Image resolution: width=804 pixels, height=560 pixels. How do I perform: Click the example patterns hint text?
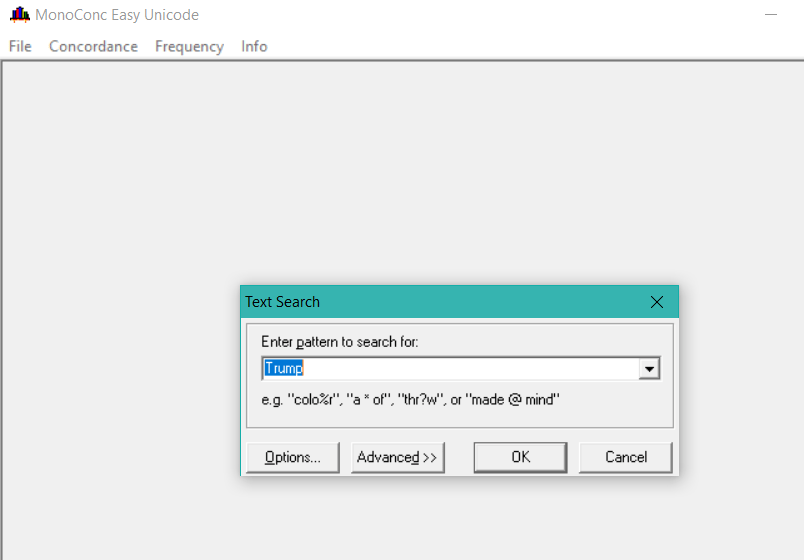pos(410,400)
